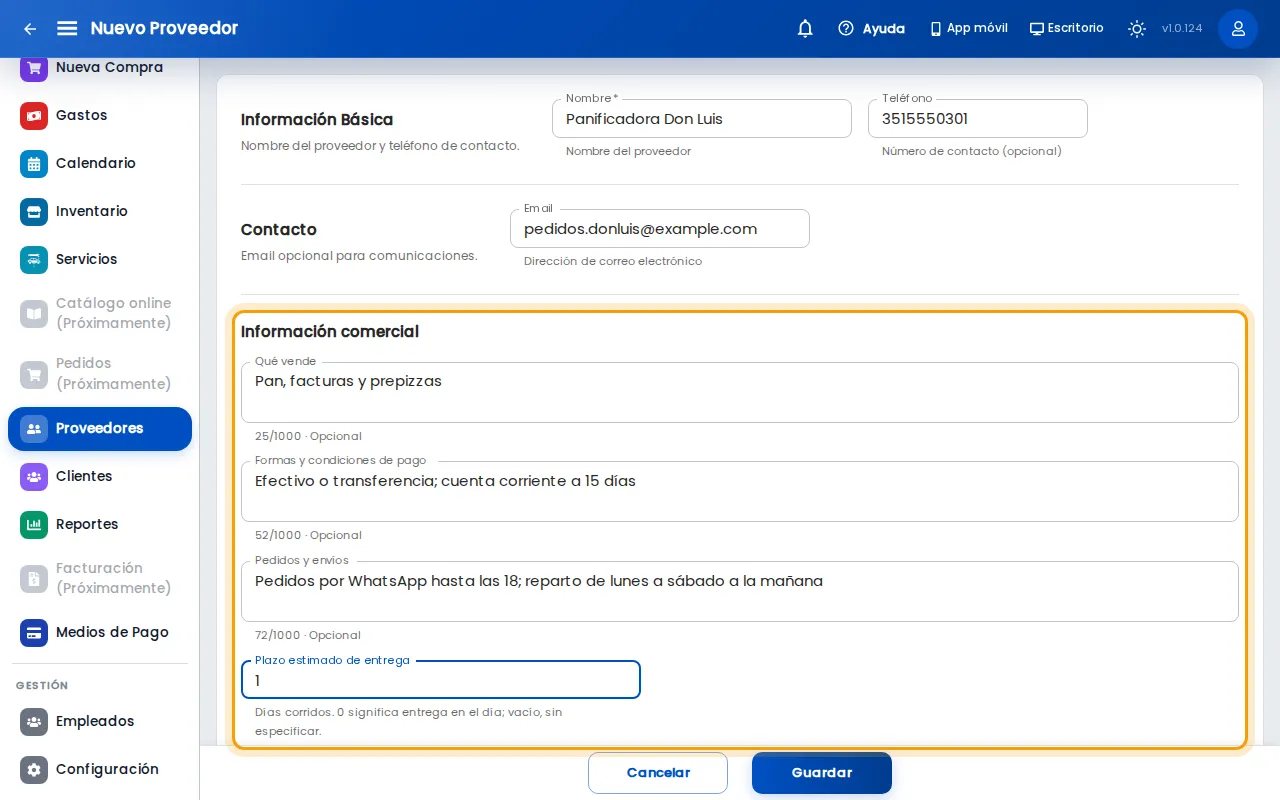The width and height of the screenshot is (1280, 800).
Task: Click the Cancelar button
Action: tap(658, 773)
